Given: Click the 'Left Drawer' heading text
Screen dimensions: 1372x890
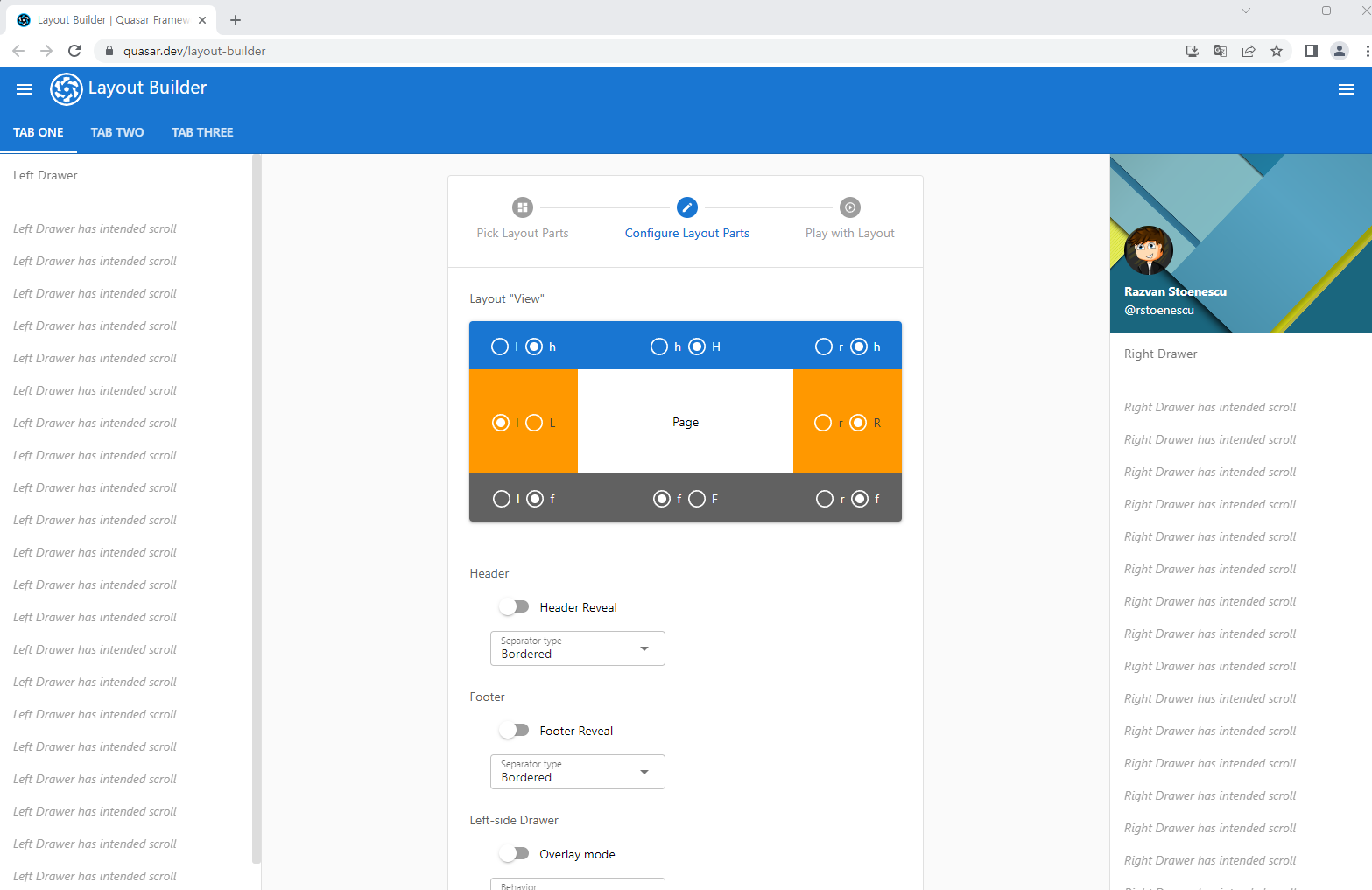Looking at the screenshot, I should pos(46,175).
